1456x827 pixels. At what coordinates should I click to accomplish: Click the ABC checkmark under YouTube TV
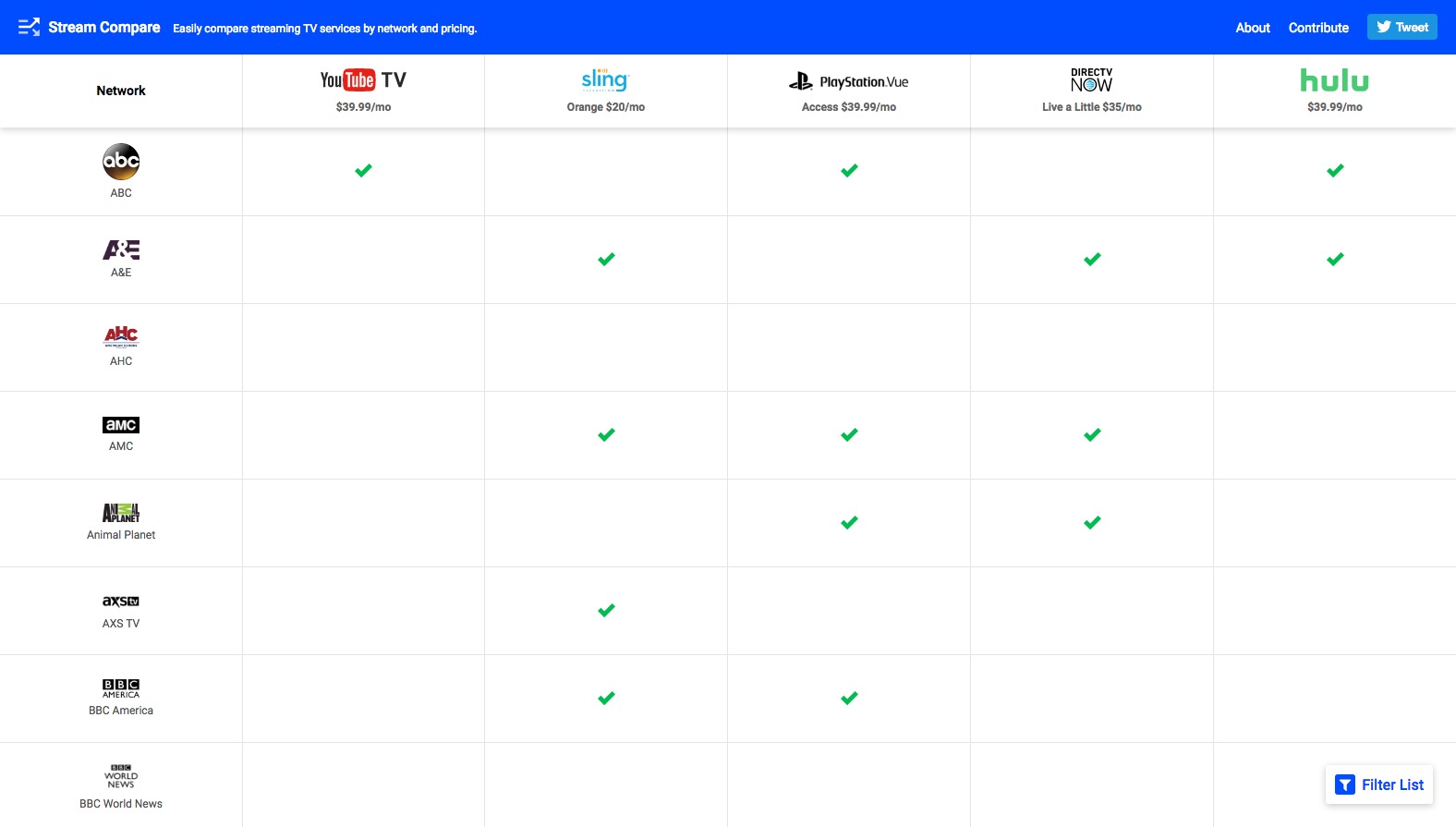363,170
